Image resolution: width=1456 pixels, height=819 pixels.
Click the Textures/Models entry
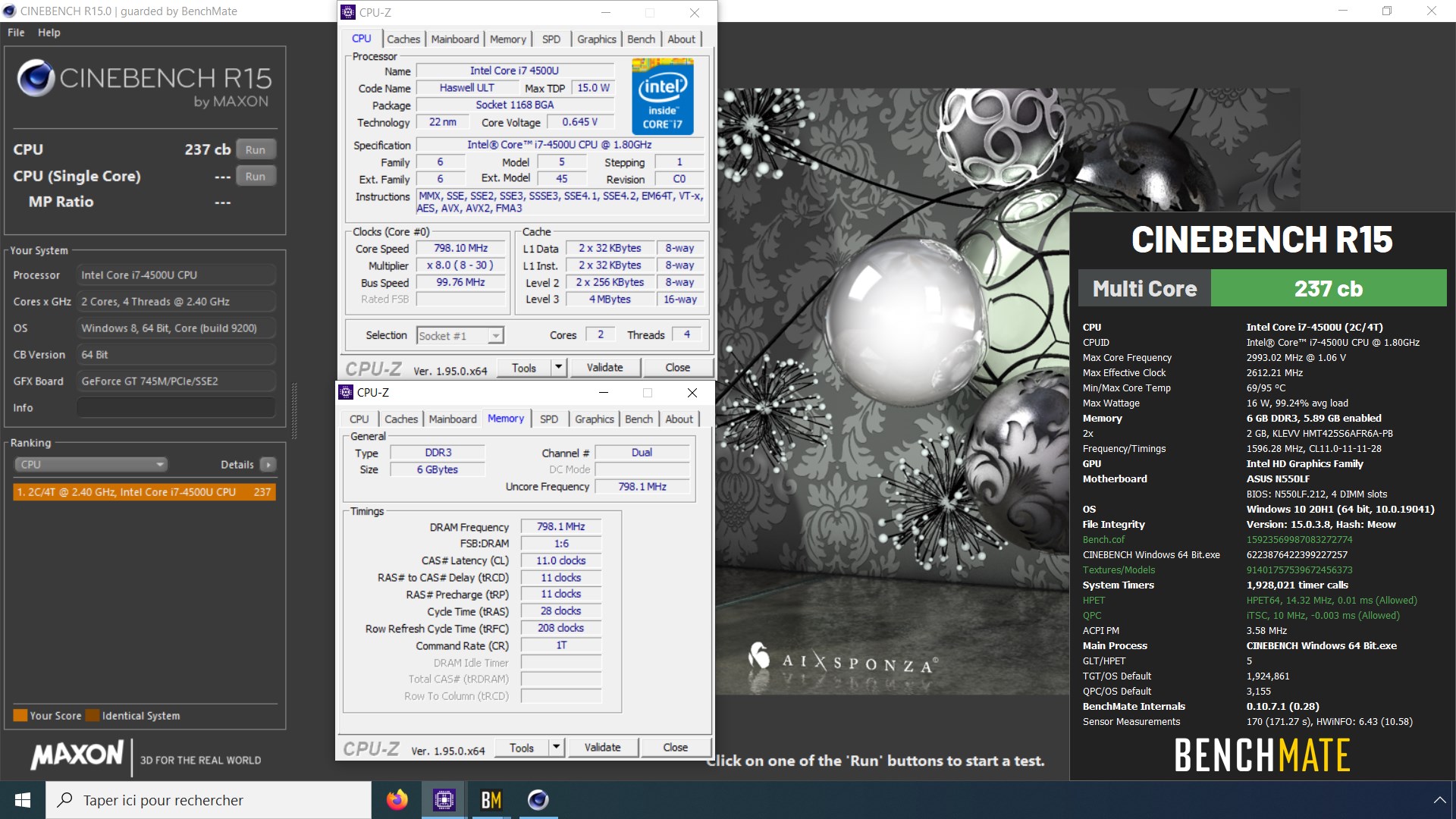tap(1119, 570)
